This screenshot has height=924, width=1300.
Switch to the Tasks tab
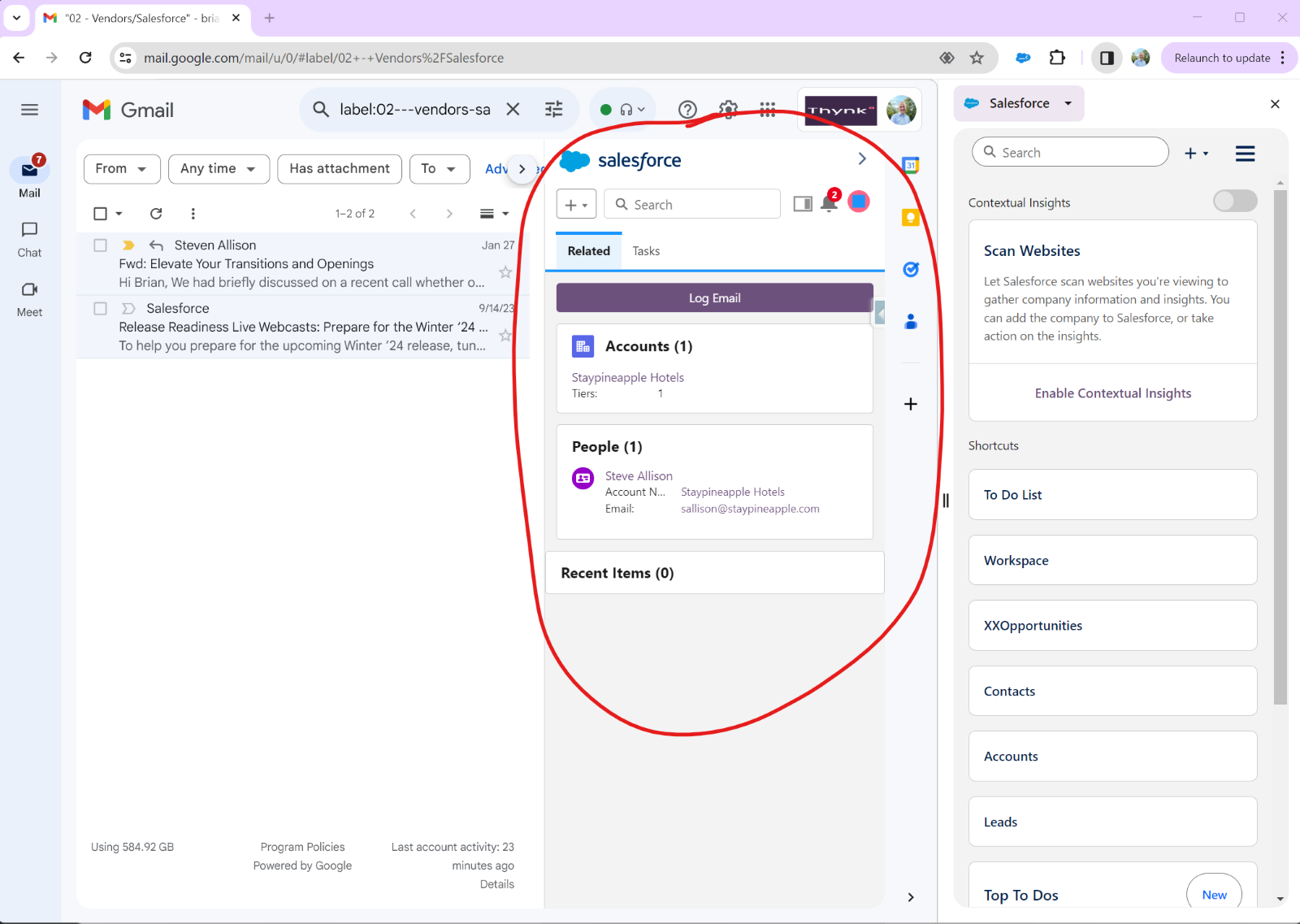click(x=646, y=251)
